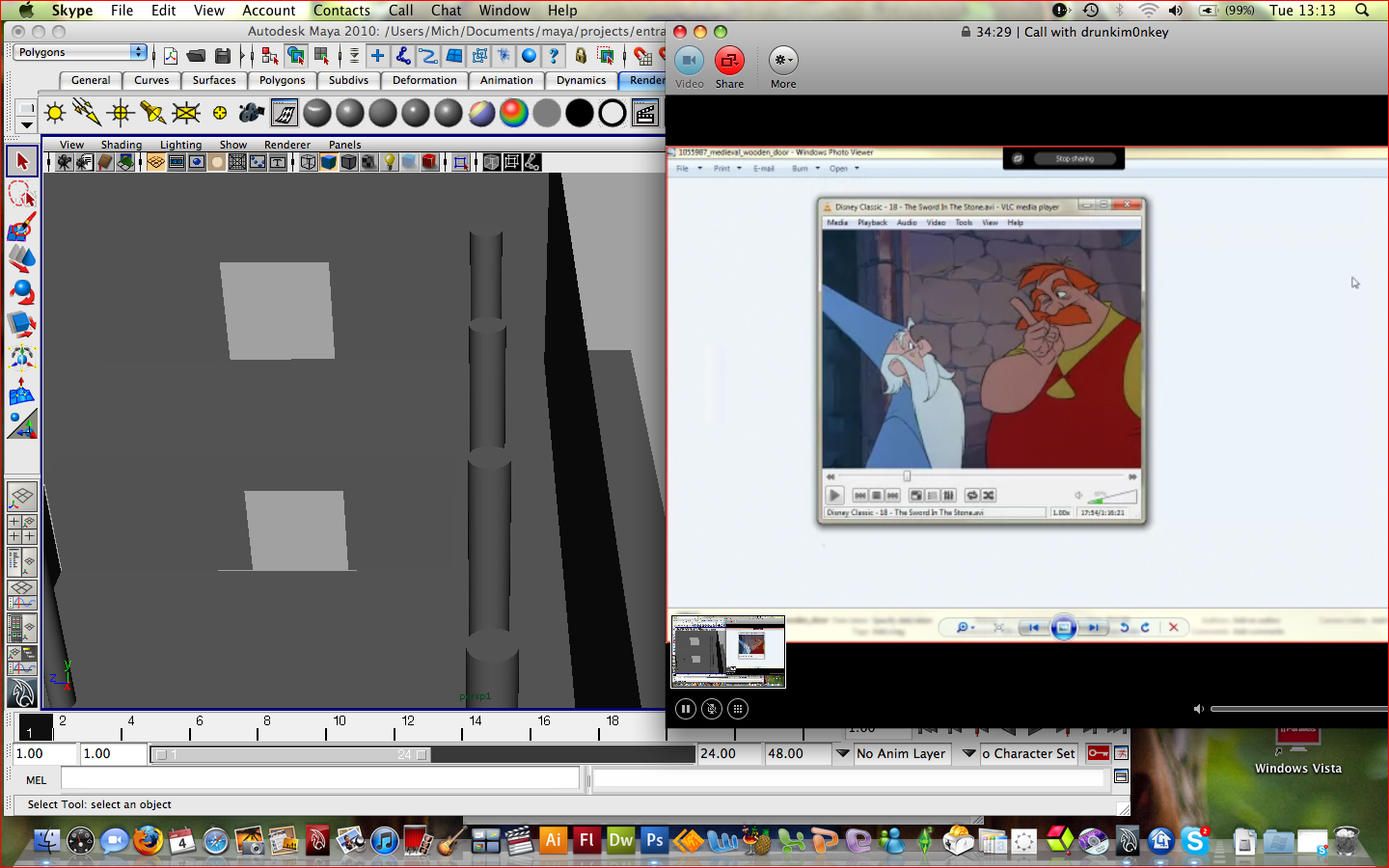The height and width of the screenshot is (868, 1389).
Task: Toggle use all lights bulb icon
Action: 390,162
